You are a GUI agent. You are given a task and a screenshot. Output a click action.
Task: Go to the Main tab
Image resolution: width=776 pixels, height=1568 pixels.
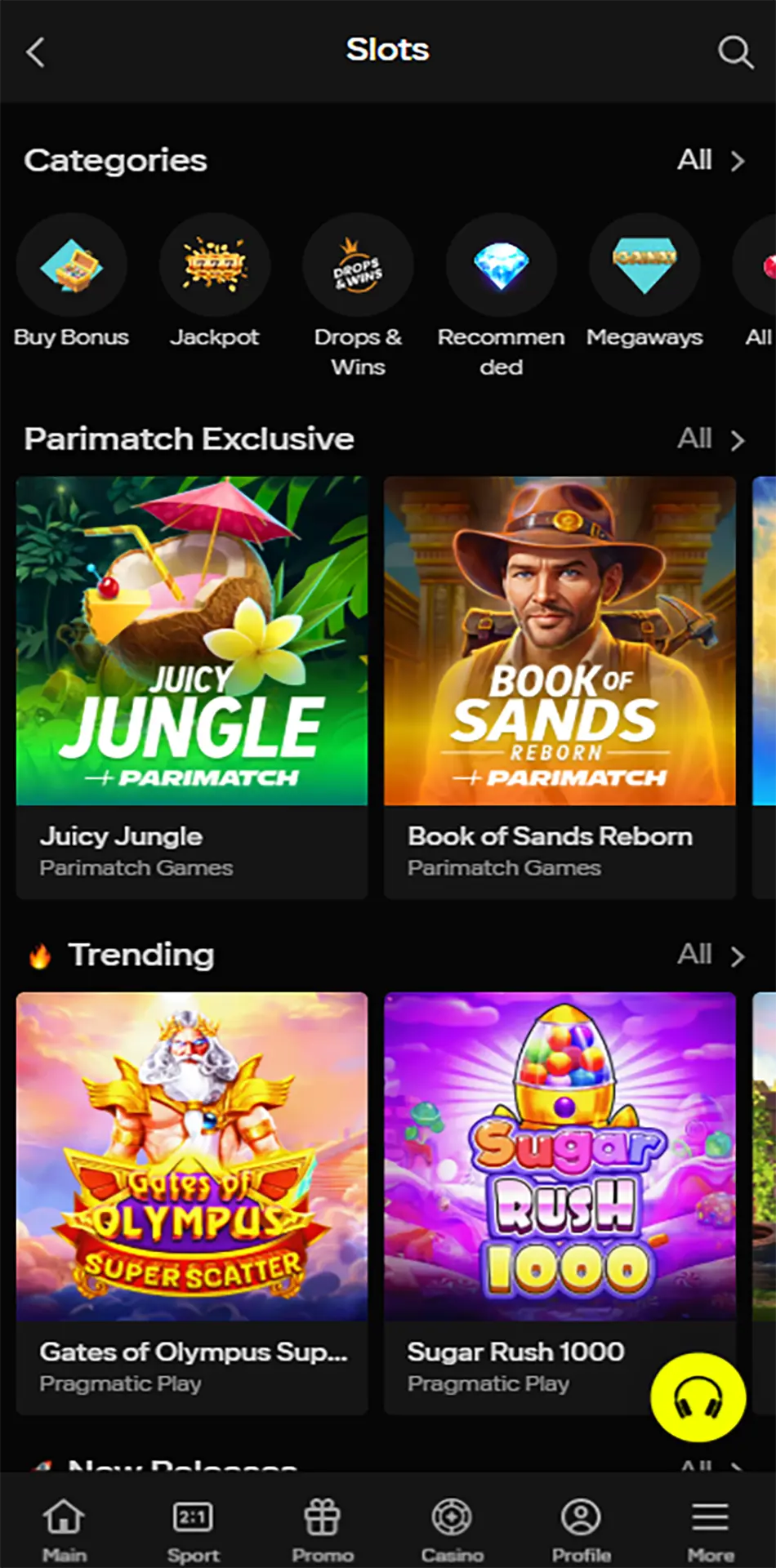(64, 1529)
